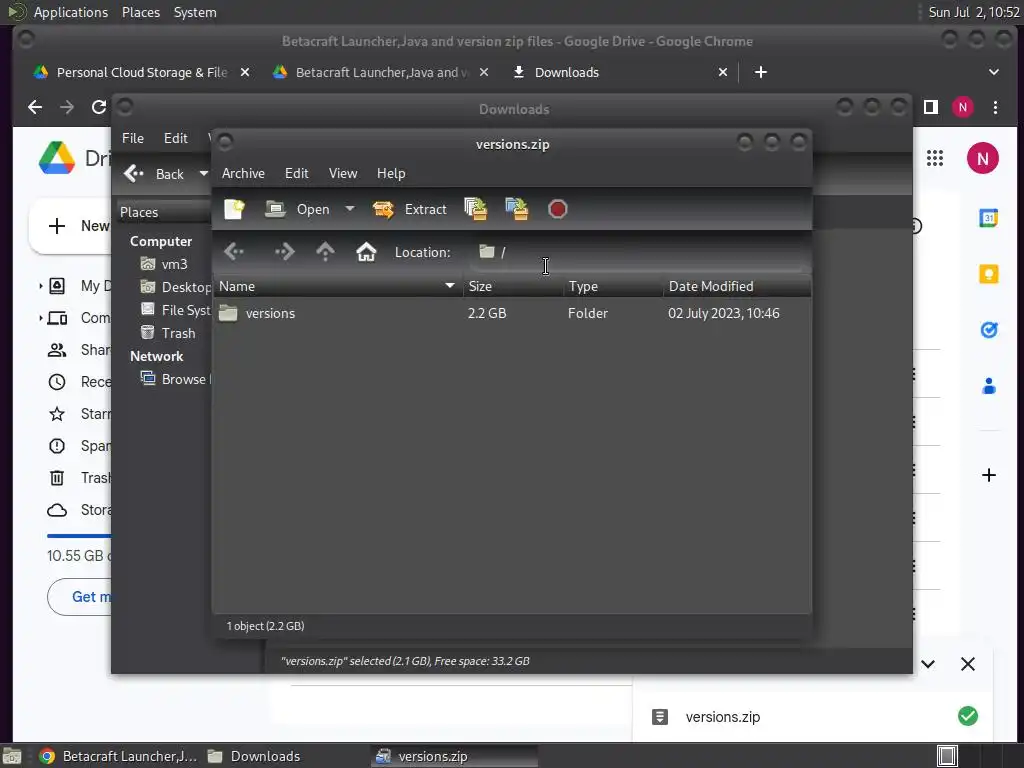Click the 2.2 GB size cell

click(487, 313)
